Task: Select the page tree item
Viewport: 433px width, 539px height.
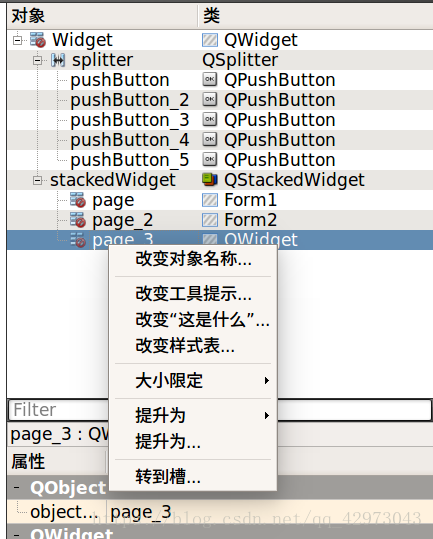Action: coord(113,200)
